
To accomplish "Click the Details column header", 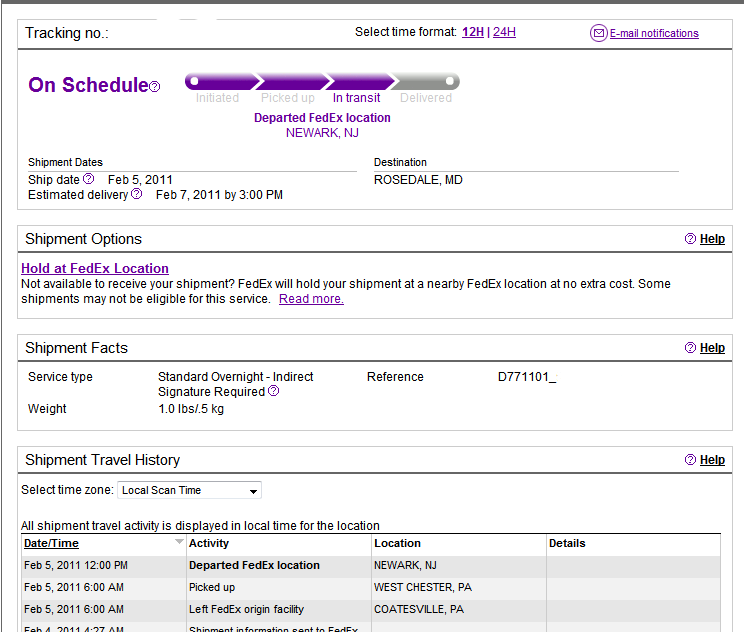I will click(567, 543).
